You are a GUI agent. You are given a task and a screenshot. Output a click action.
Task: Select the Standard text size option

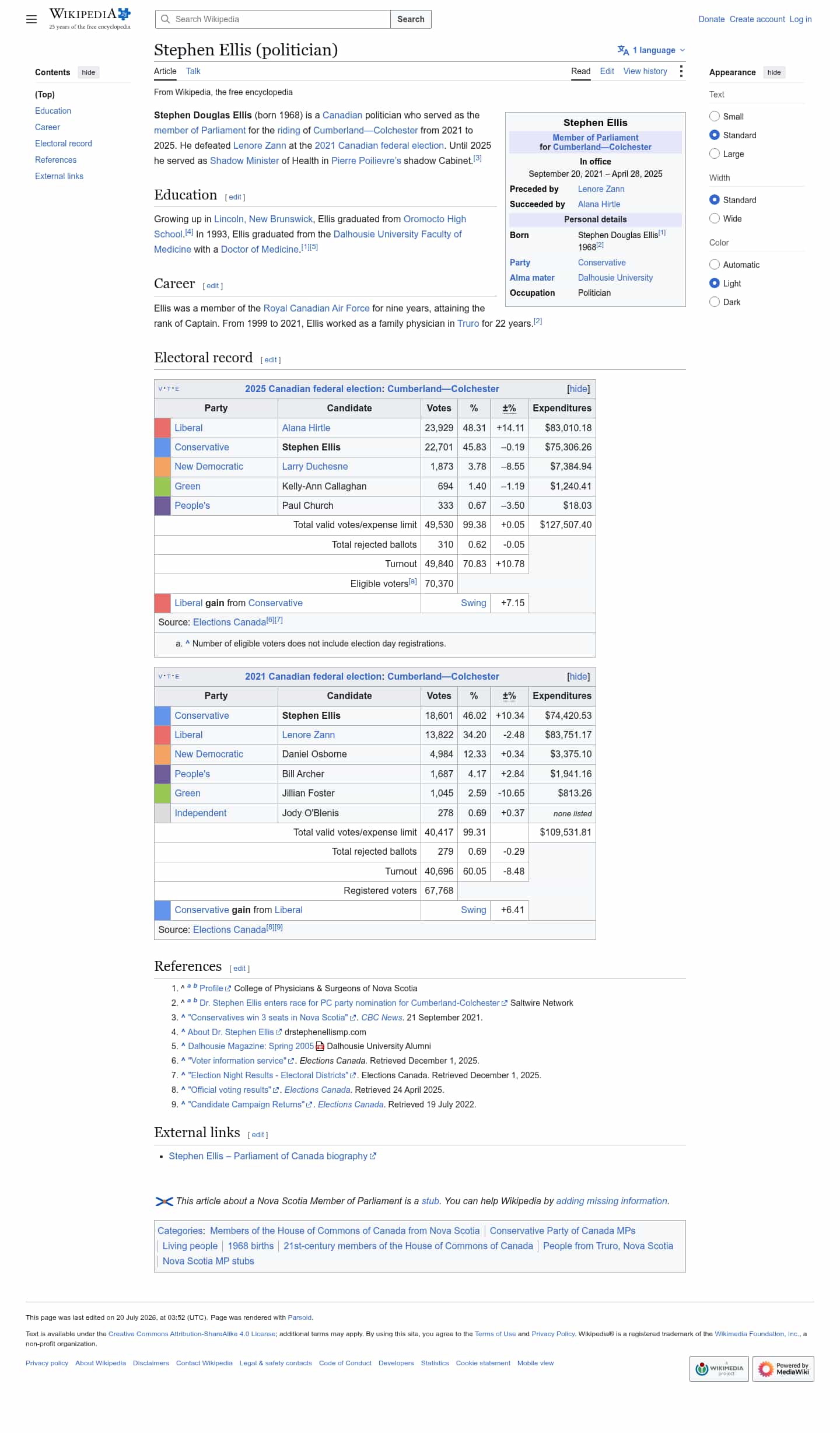[715, 135]
